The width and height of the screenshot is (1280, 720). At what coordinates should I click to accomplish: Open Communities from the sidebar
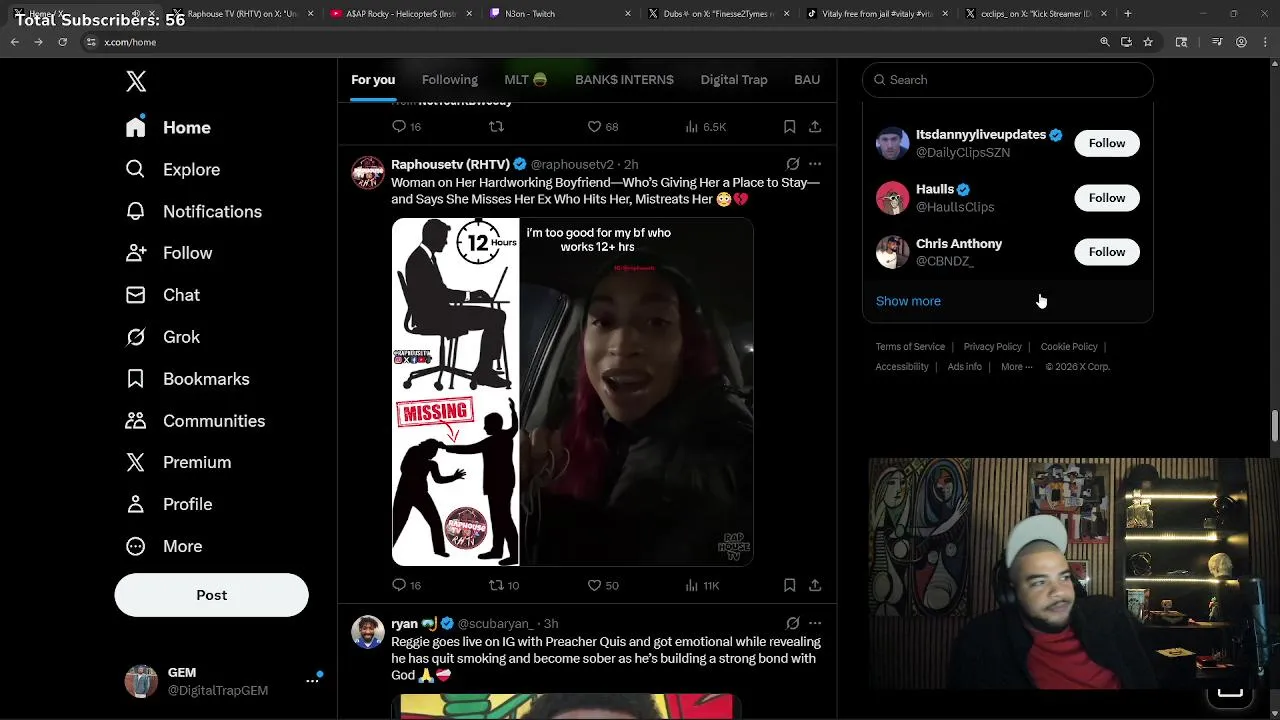(195, 421)
